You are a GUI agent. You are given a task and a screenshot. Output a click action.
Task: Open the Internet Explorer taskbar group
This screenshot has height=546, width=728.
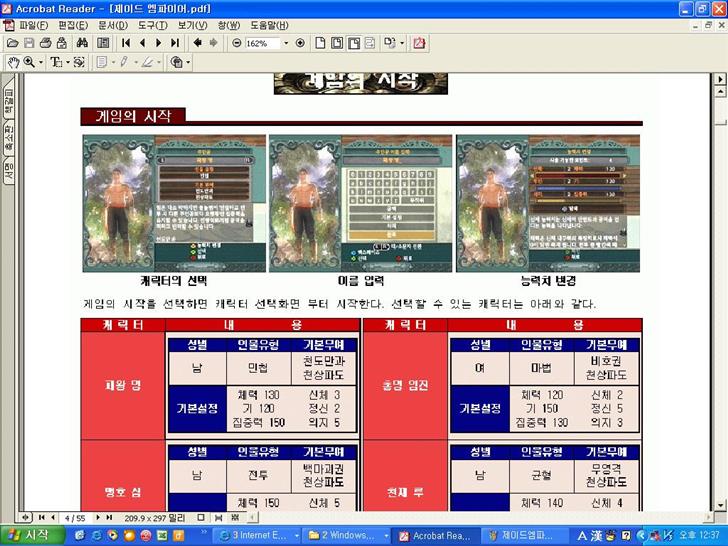258,536
